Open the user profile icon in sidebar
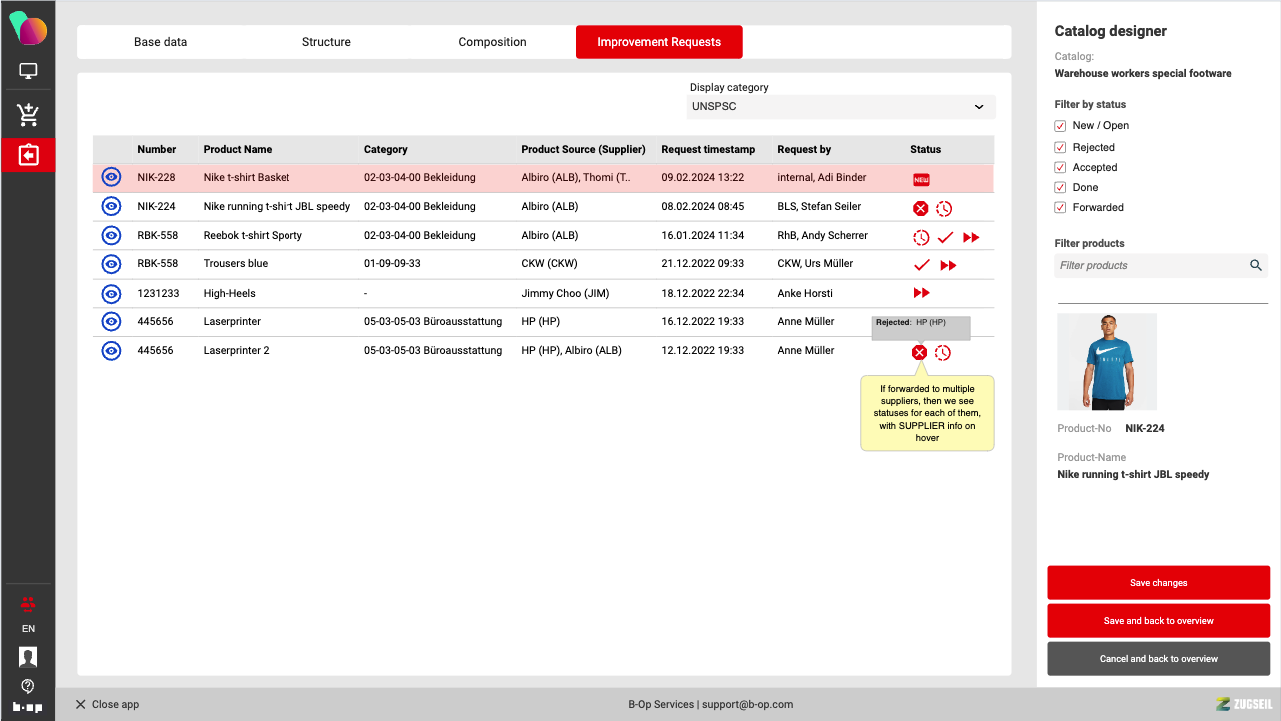 [28, 657]
